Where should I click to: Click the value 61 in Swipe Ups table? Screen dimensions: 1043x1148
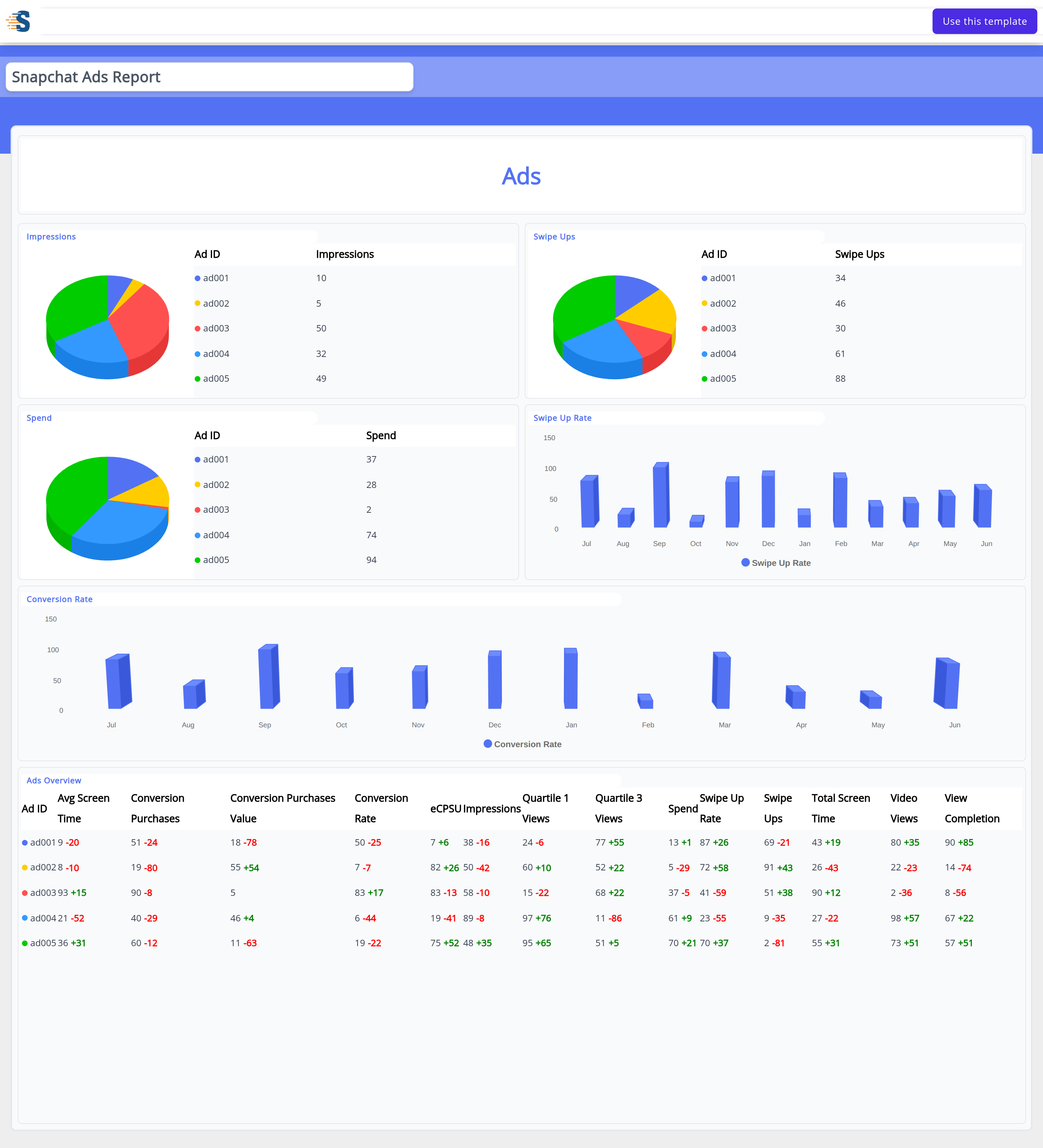[x=840, y=354]
